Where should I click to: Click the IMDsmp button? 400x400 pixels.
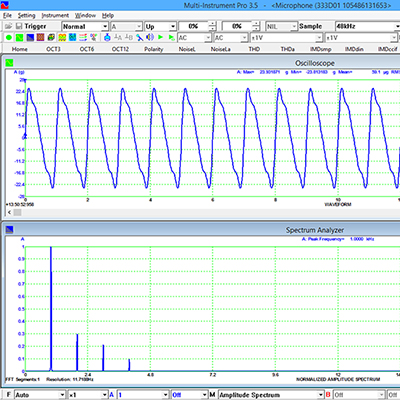coord(321,49)
